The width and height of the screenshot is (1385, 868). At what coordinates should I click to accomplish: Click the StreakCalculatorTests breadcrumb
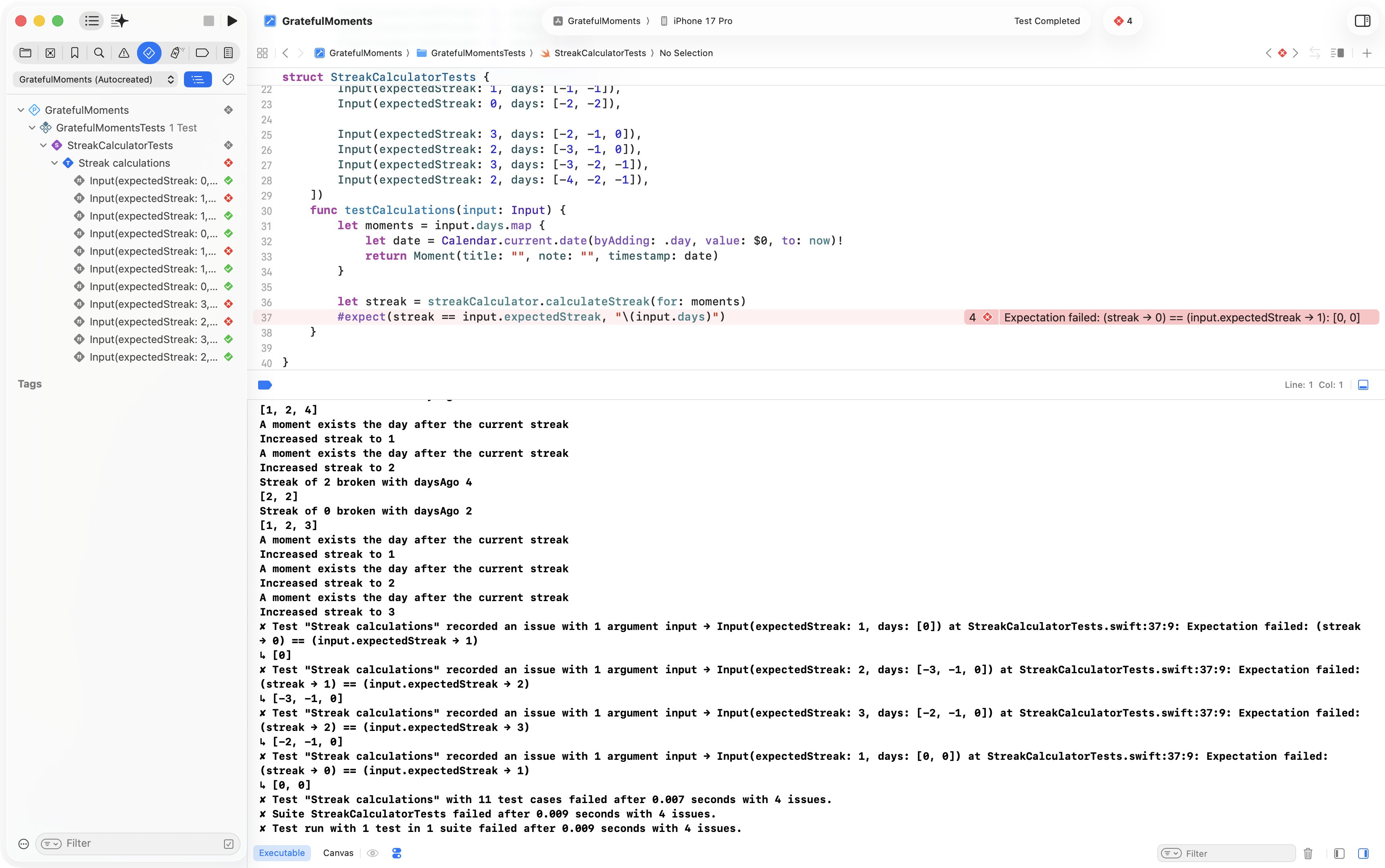(x=593, y=53)
